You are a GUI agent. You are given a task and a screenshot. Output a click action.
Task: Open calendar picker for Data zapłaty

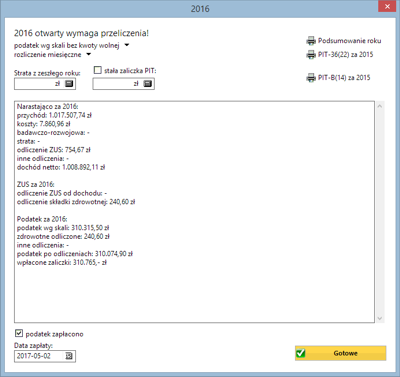(x=69, y=356)
